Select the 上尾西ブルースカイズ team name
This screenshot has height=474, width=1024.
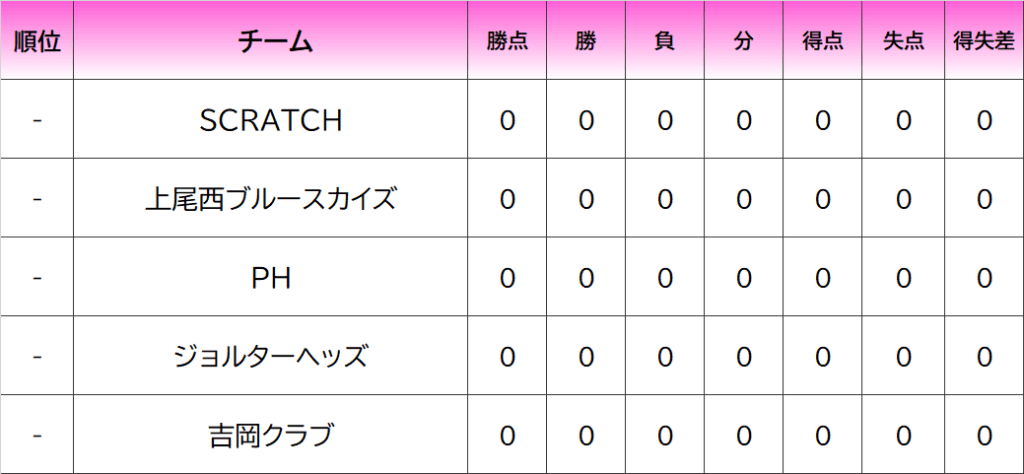(x=271, y=199)
